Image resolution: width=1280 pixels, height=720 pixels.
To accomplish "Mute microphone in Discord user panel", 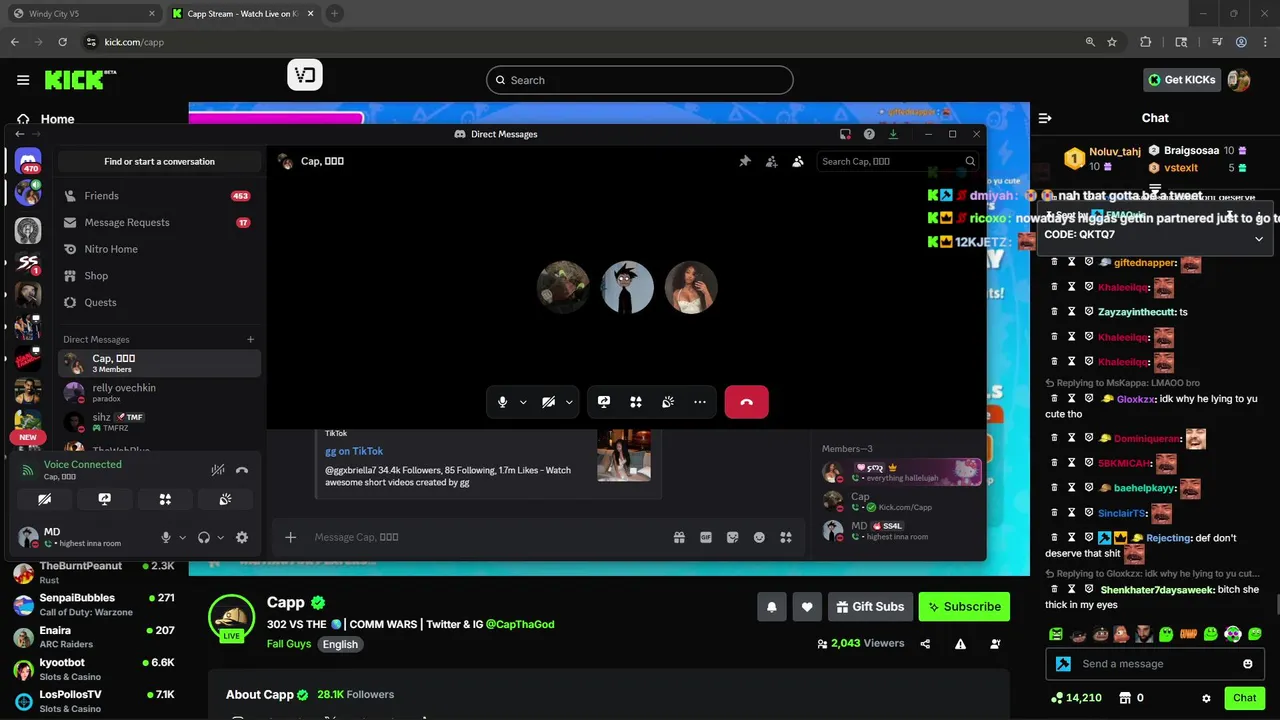I will click(166, 537).
